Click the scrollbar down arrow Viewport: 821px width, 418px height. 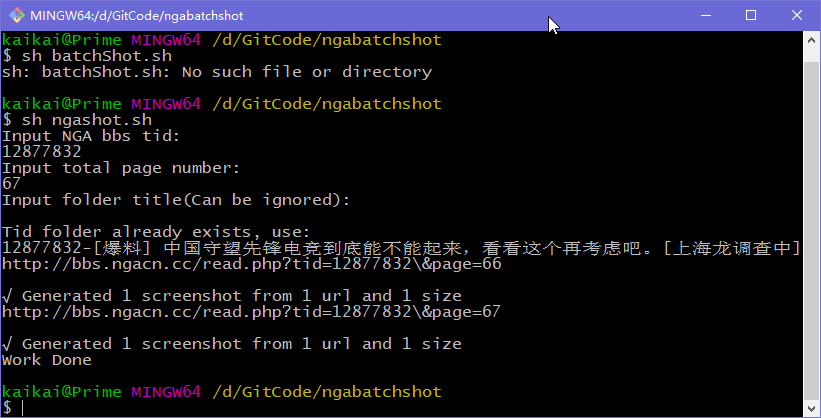click(812, 408)
